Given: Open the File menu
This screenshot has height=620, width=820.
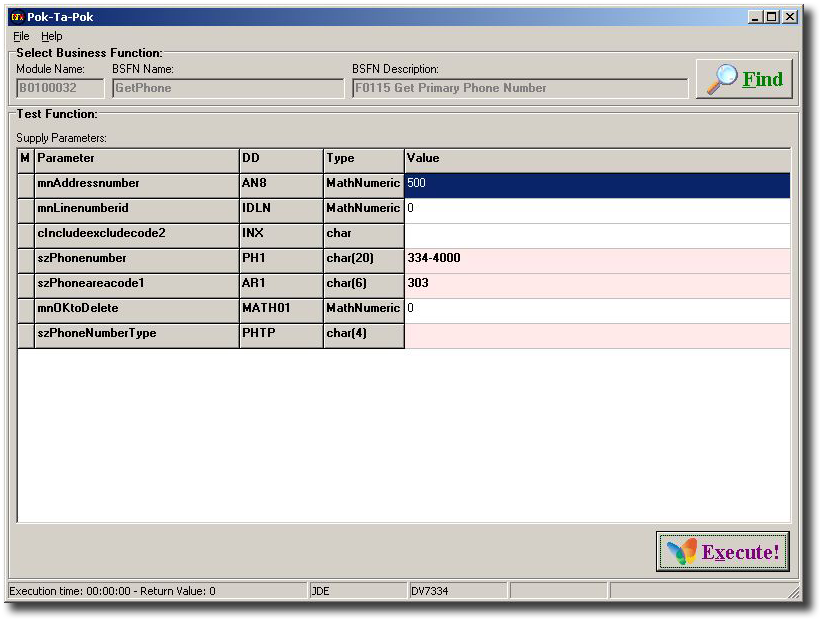Looking at the screenshot, I should coord(21,36).
